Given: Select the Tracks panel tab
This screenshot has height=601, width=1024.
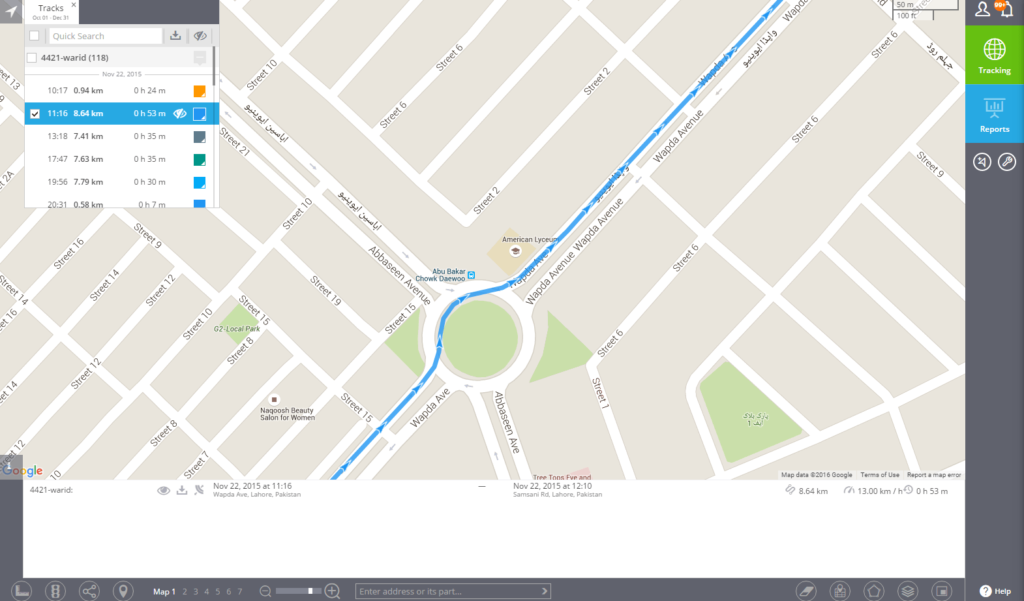Looking at the screenshot, I should point(51,11).
